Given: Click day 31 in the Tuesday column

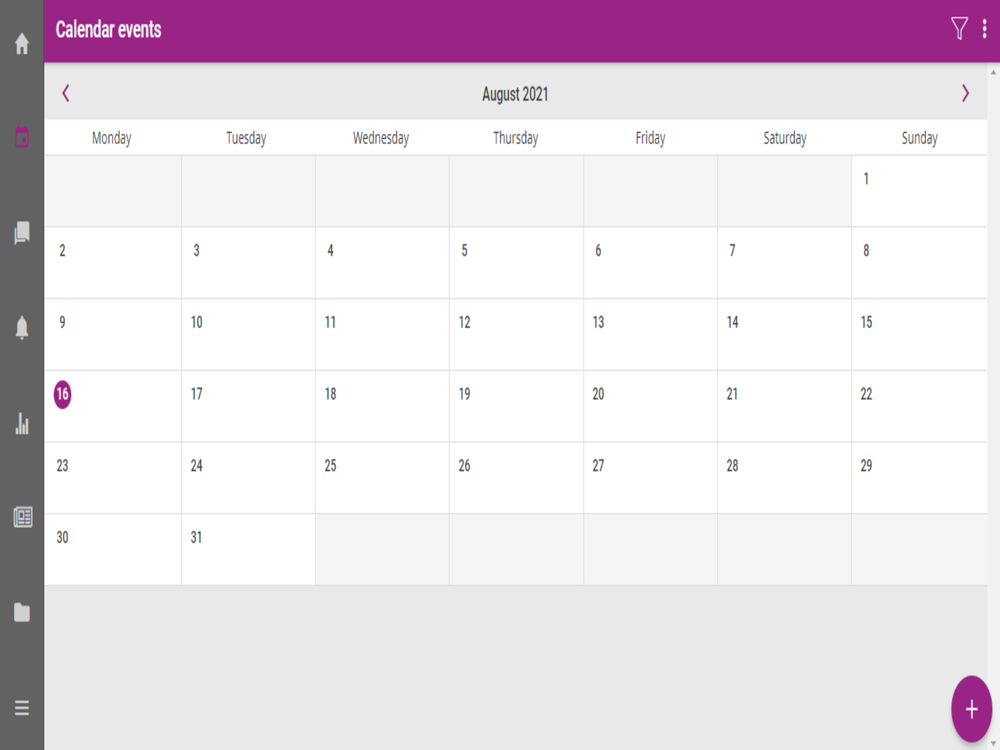Looking at the screenshot, I should 248,549.
